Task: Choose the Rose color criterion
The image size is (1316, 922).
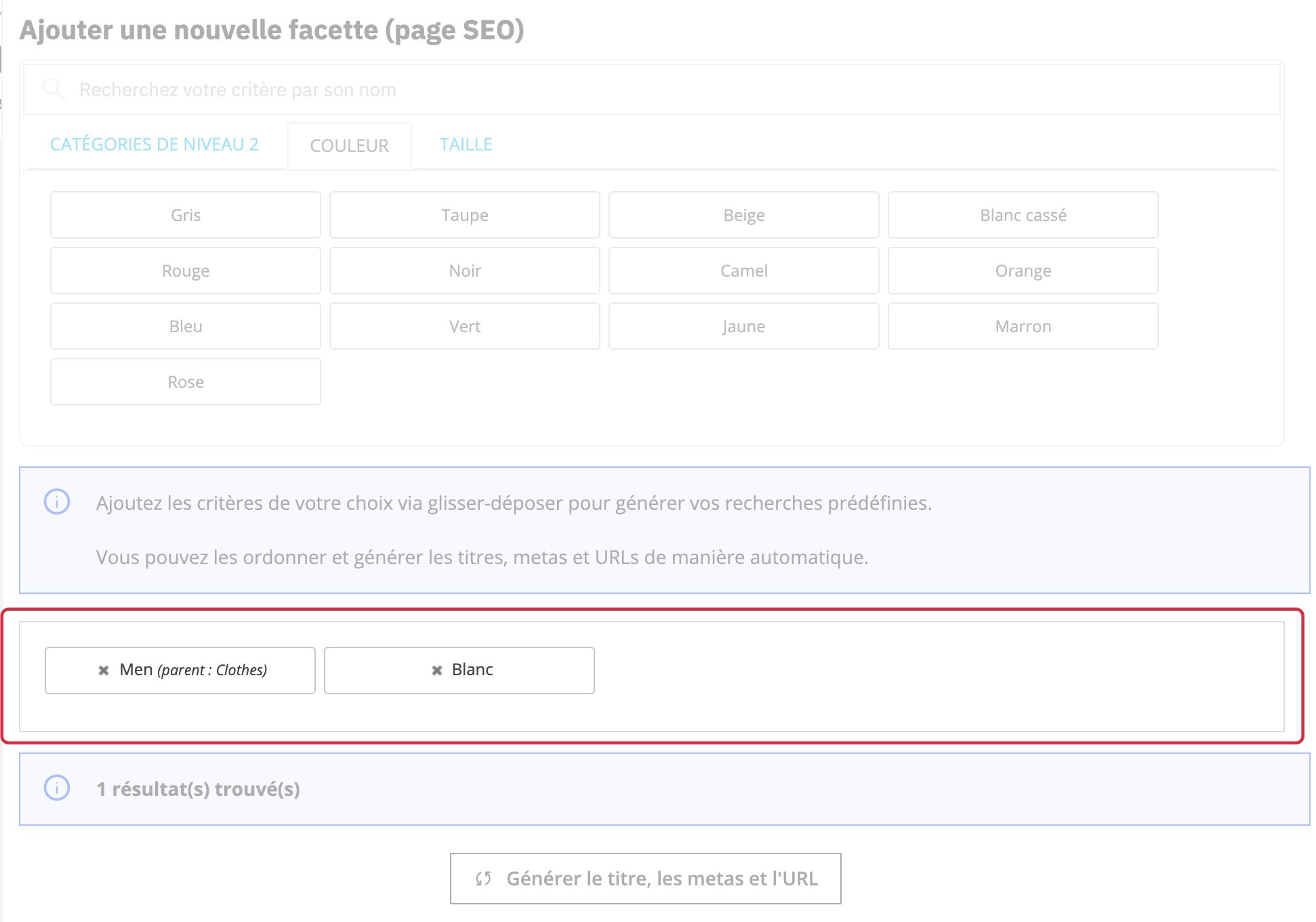Action: (186, 382)
